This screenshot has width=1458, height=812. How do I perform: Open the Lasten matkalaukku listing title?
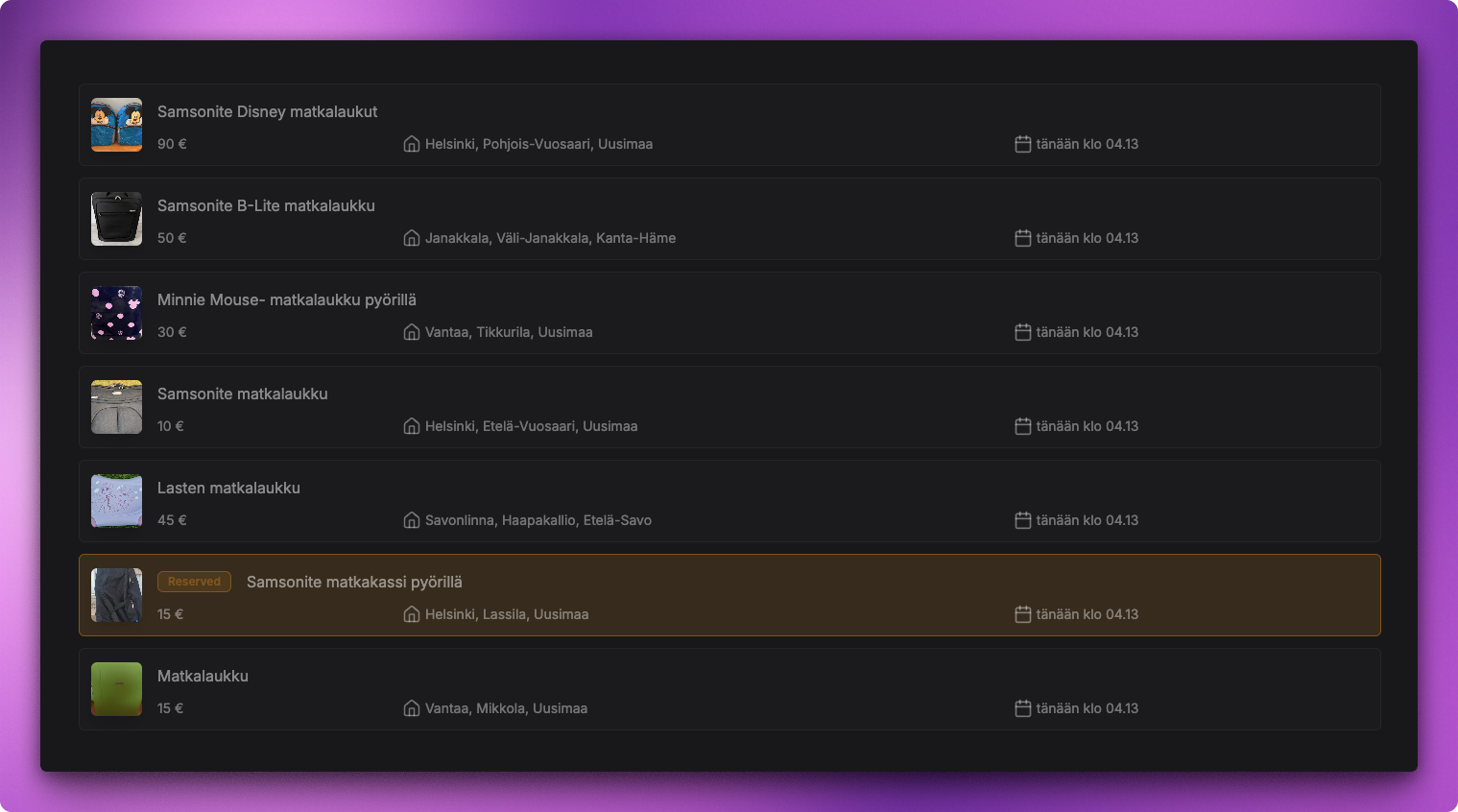(x=228, y=488)
